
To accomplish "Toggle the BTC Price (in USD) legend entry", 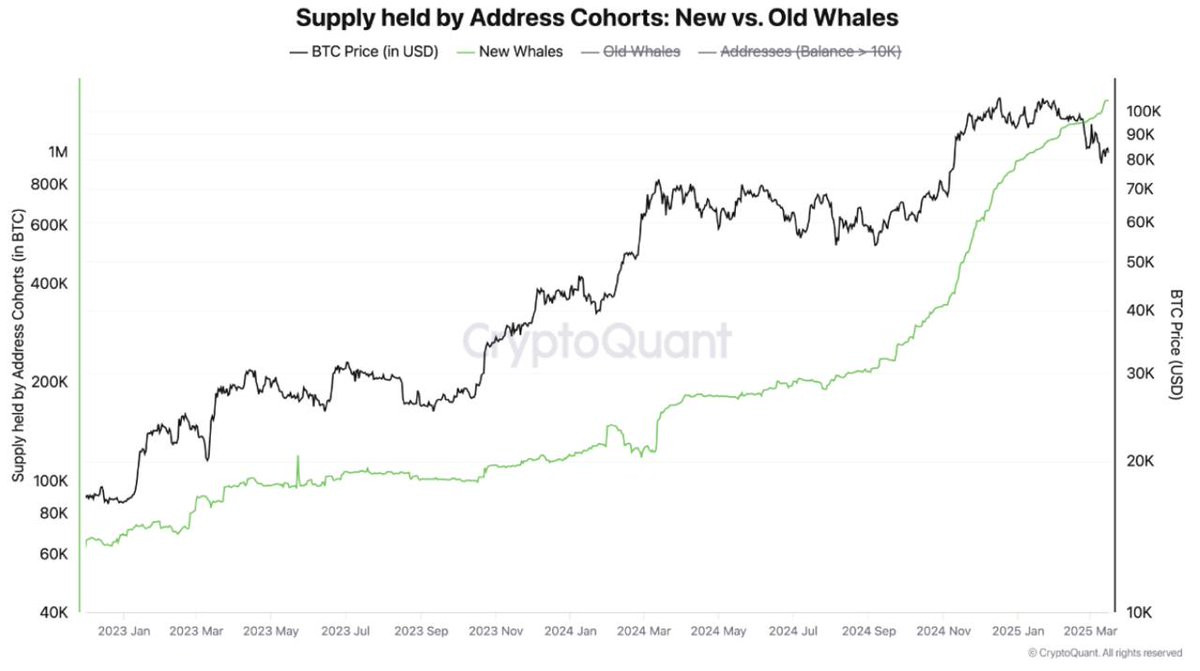I will [364, 51].
